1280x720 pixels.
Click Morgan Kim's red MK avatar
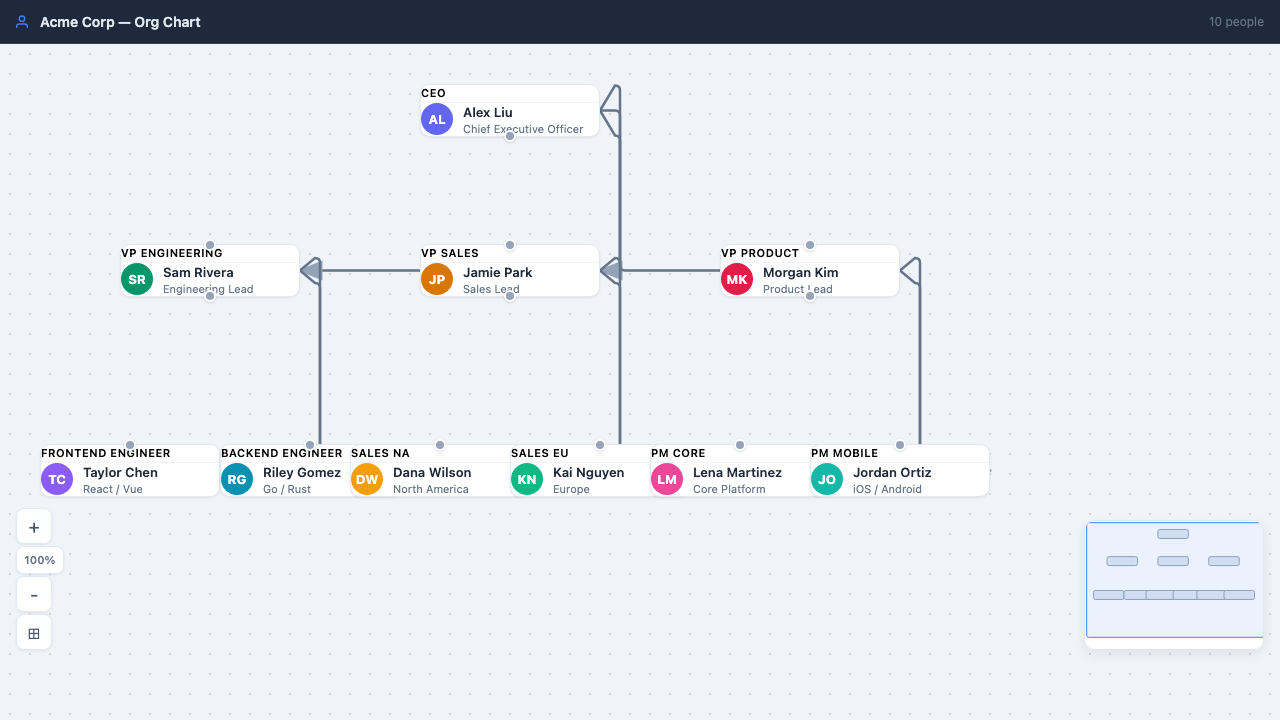pyautogui.click(x=737, y=279)
